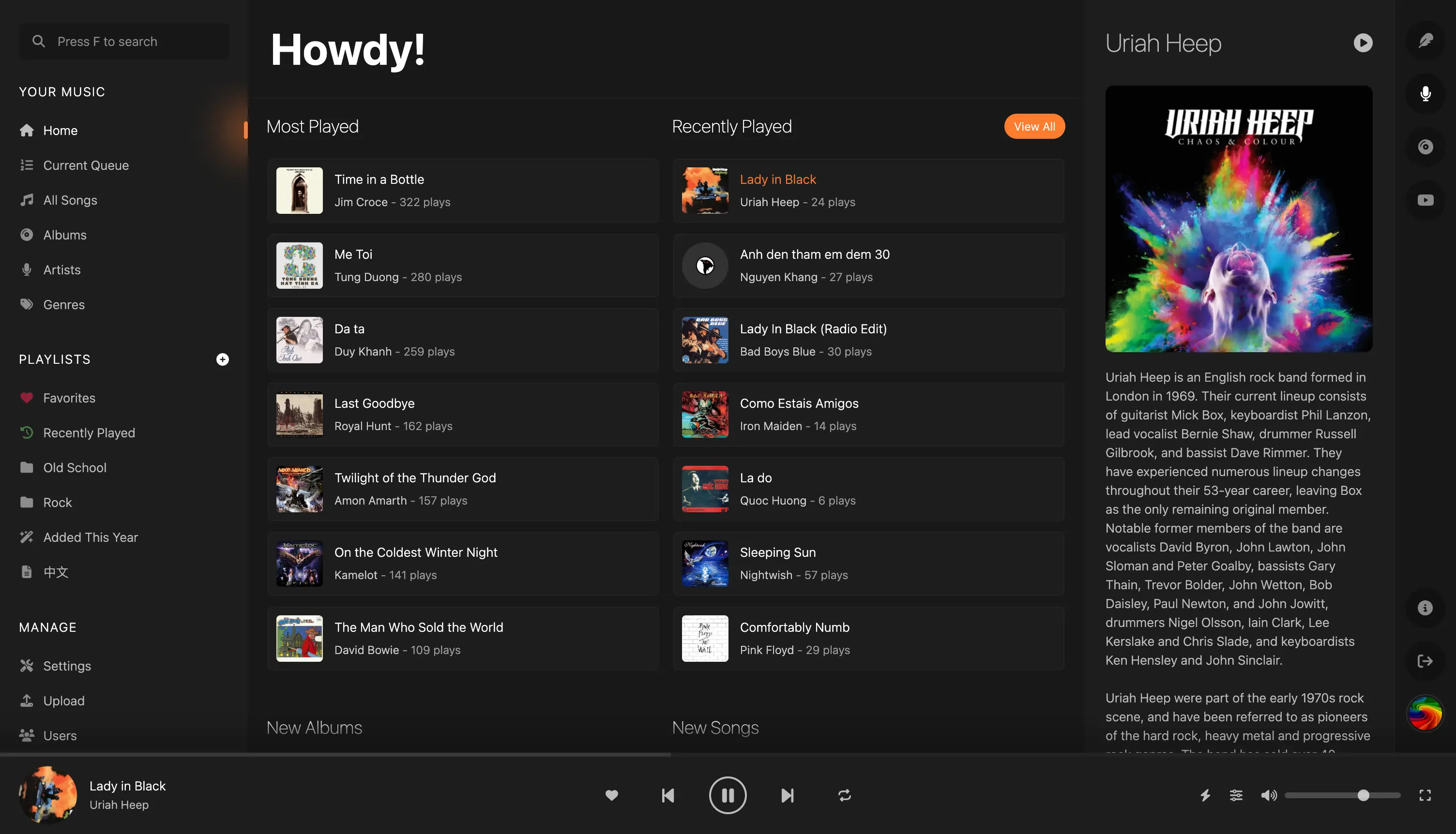Open the Artist tab microphone icon

click(1425, 94)
